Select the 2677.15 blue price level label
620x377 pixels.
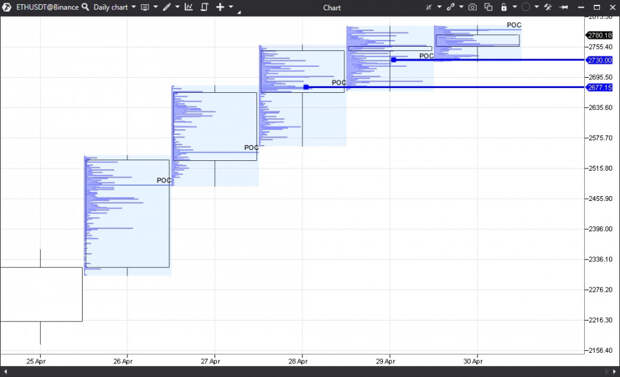(x=599, y=87)
